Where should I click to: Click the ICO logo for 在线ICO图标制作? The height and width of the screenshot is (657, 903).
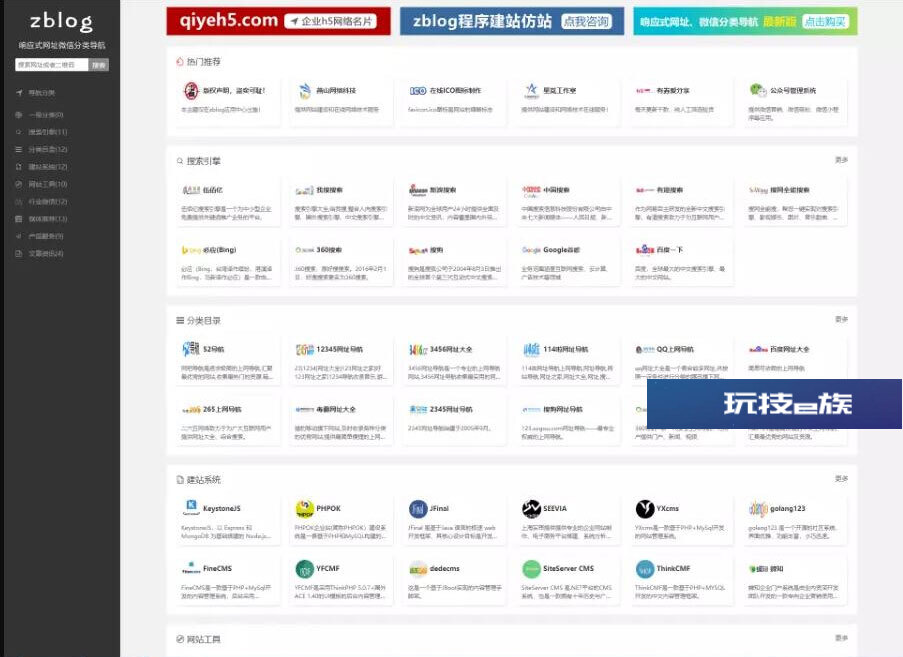(x=418, y=91)
